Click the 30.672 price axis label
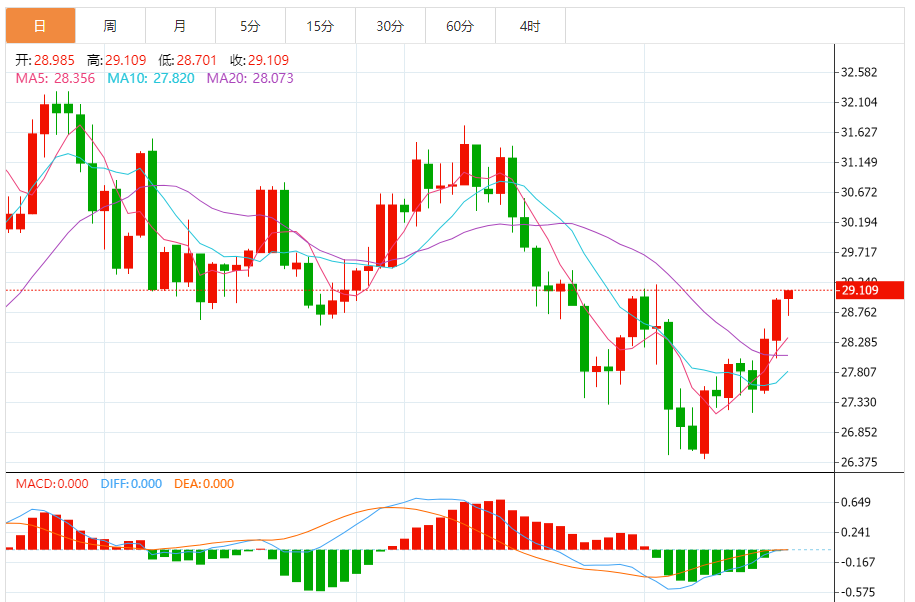The image size is (915, 602). pos(859,192)
